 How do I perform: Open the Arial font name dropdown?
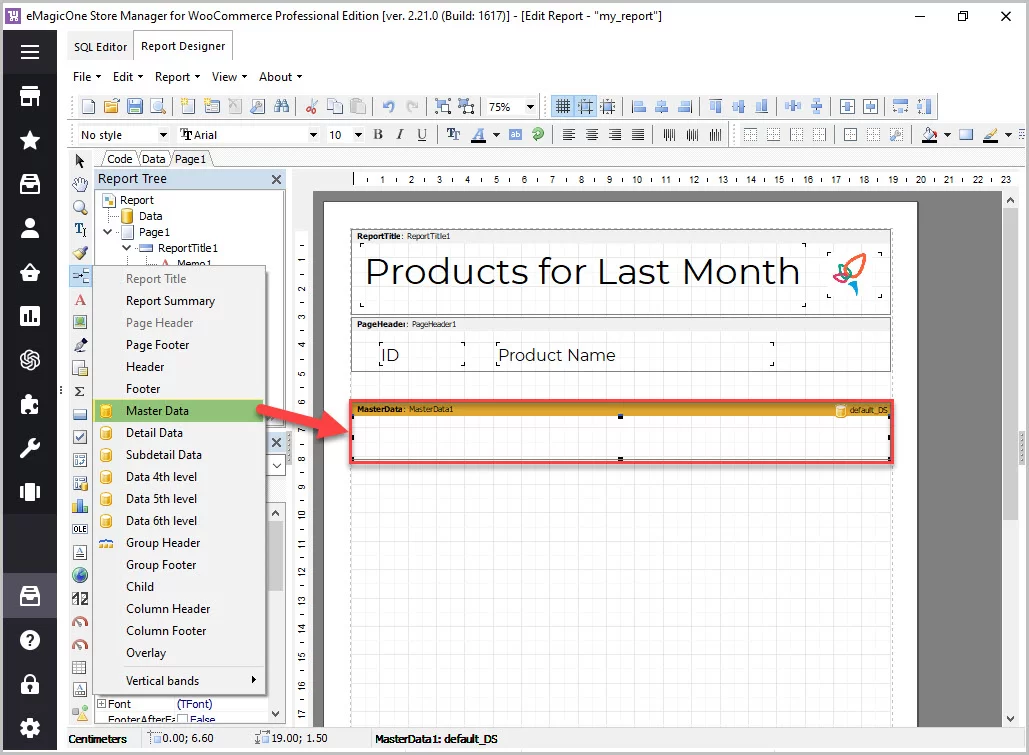(x=313, y=135)
